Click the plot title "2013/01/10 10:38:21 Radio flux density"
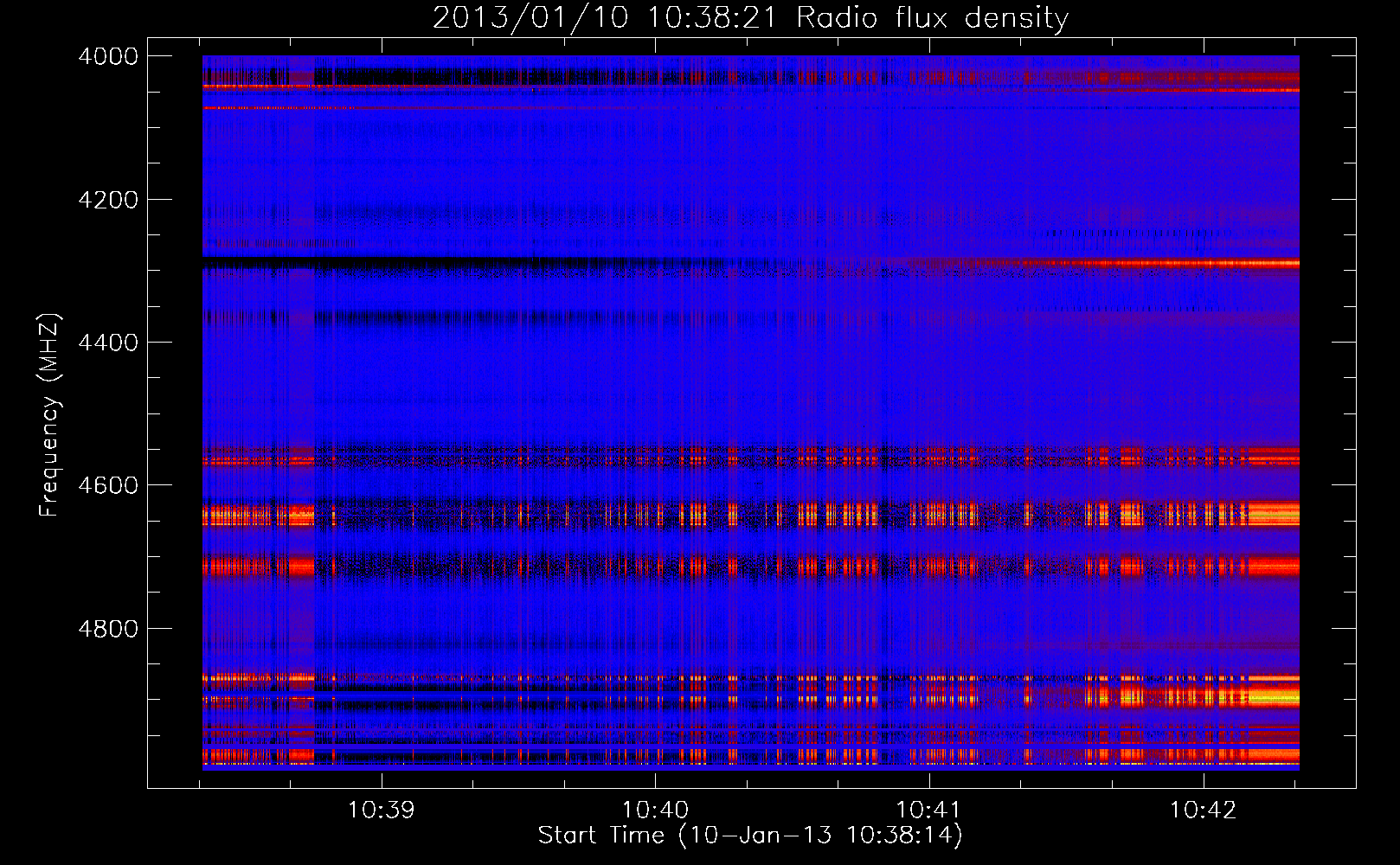 (x=750, y=18)
